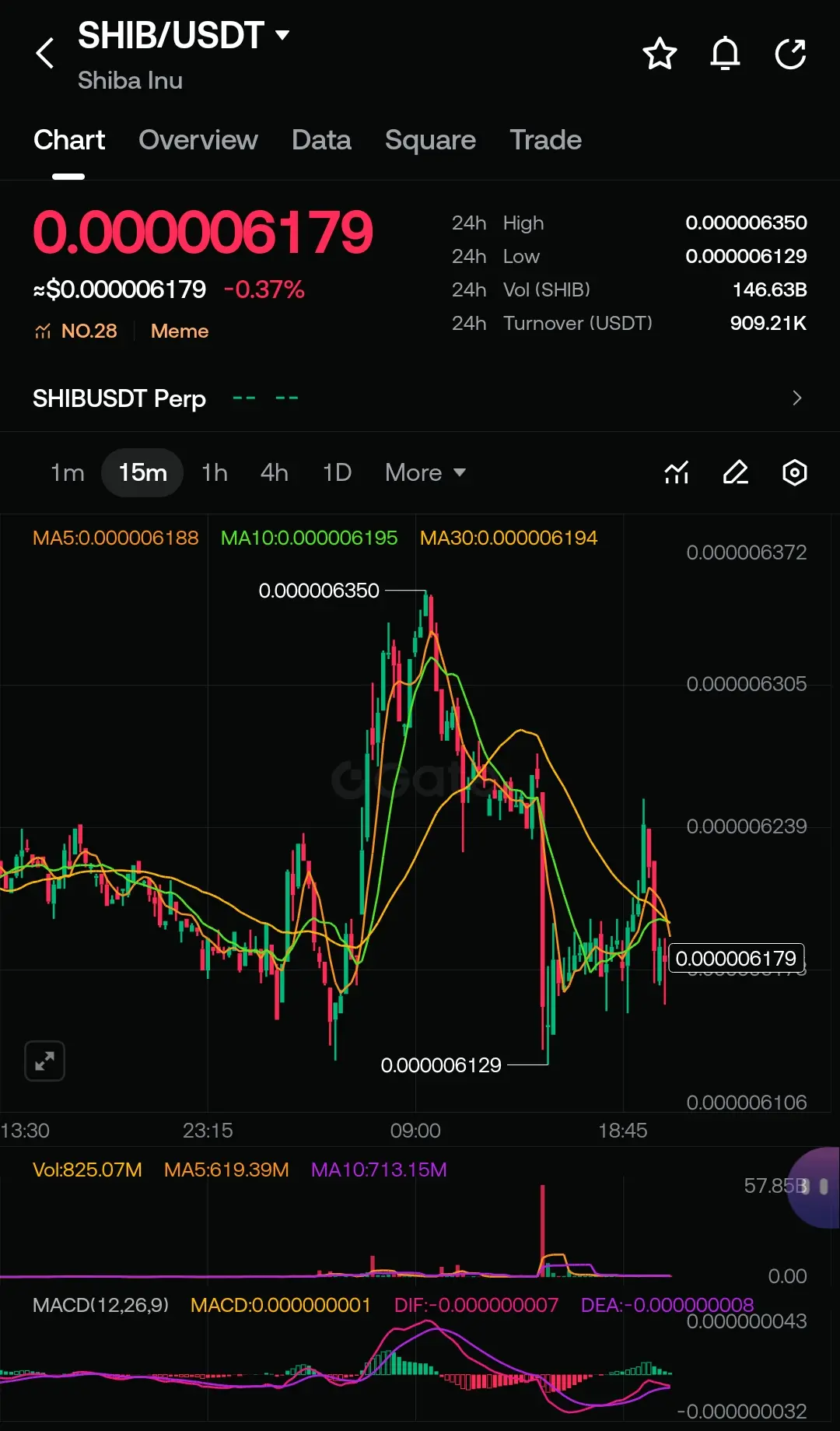Tap the 0.000006239 price axis label
840x1431 pixels.
(746, 826)
